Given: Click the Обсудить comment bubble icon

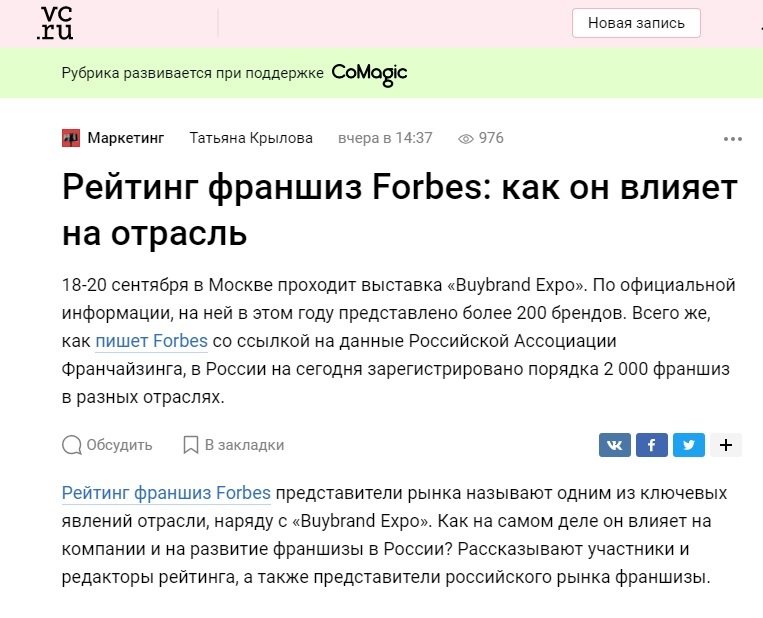Looking at the screenshot, I should point(72,445).
